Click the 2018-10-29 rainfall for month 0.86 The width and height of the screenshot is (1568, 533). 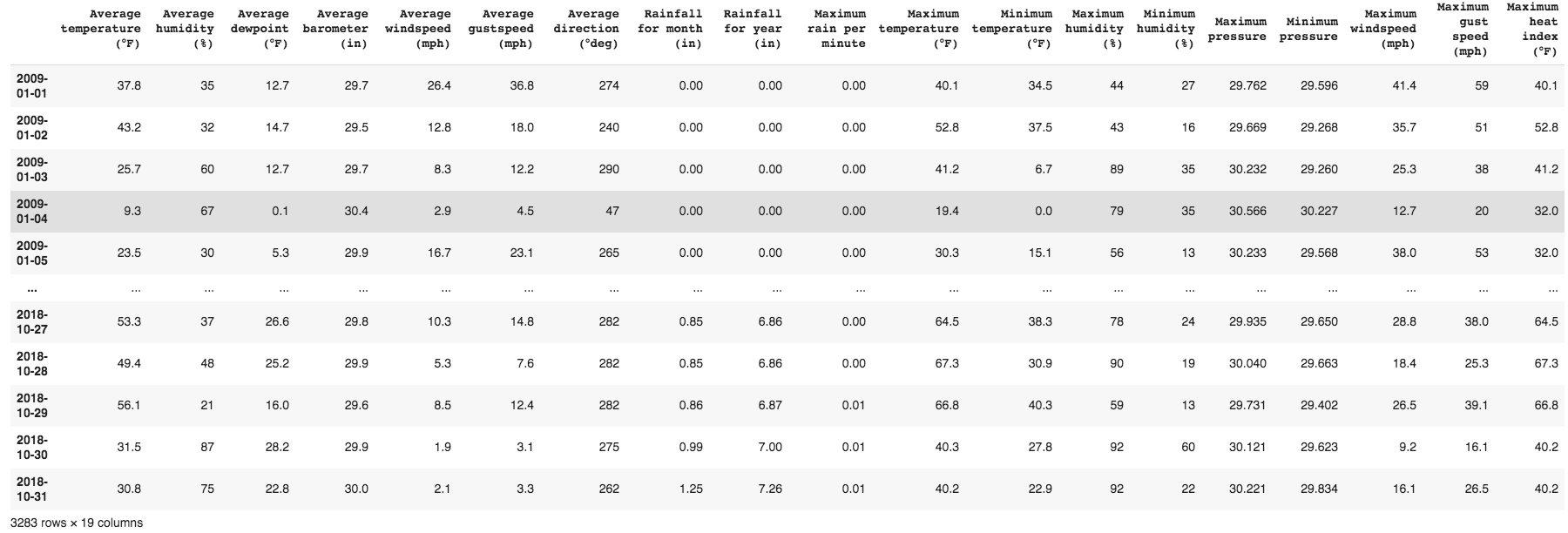[x=691, y=405]
